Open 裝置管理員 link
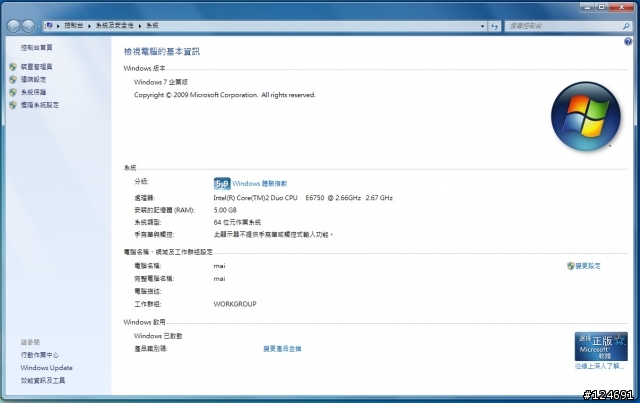640x403 pixels. [36, 67]
